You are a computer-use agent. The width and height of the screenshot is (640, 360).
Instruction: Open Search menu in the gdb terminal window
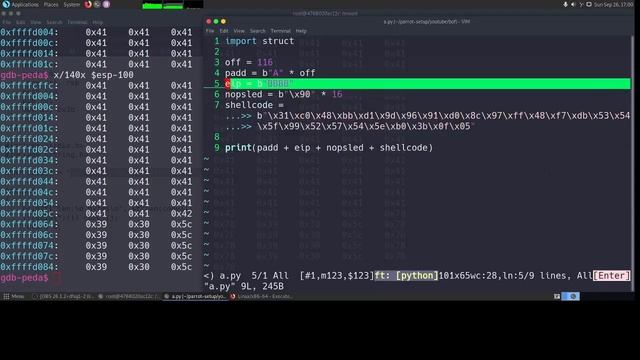coord(54,22)
